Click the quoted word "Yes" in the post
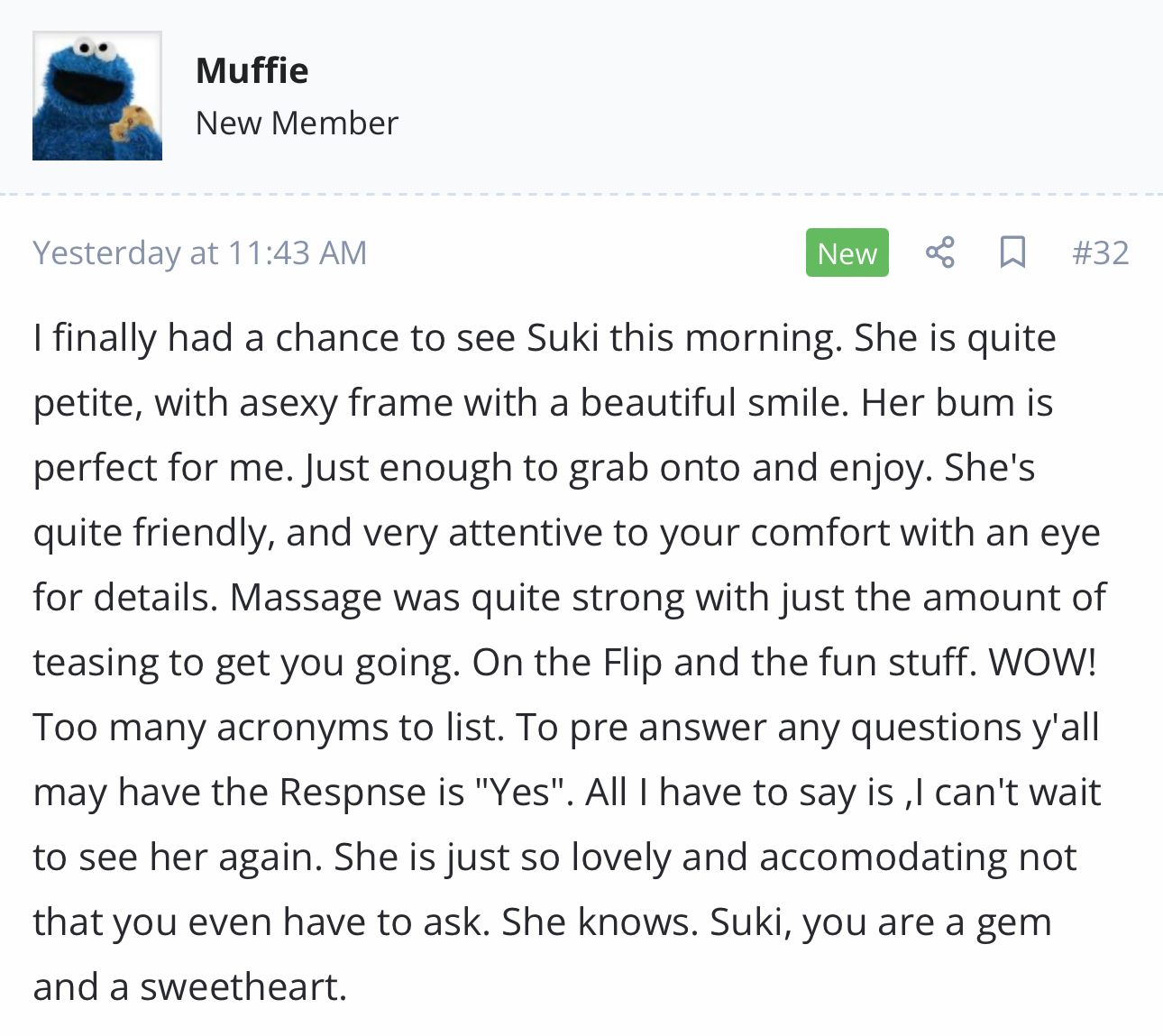Image resolution: width=1163 pixels, height=1036 pixels. (519, 793)
